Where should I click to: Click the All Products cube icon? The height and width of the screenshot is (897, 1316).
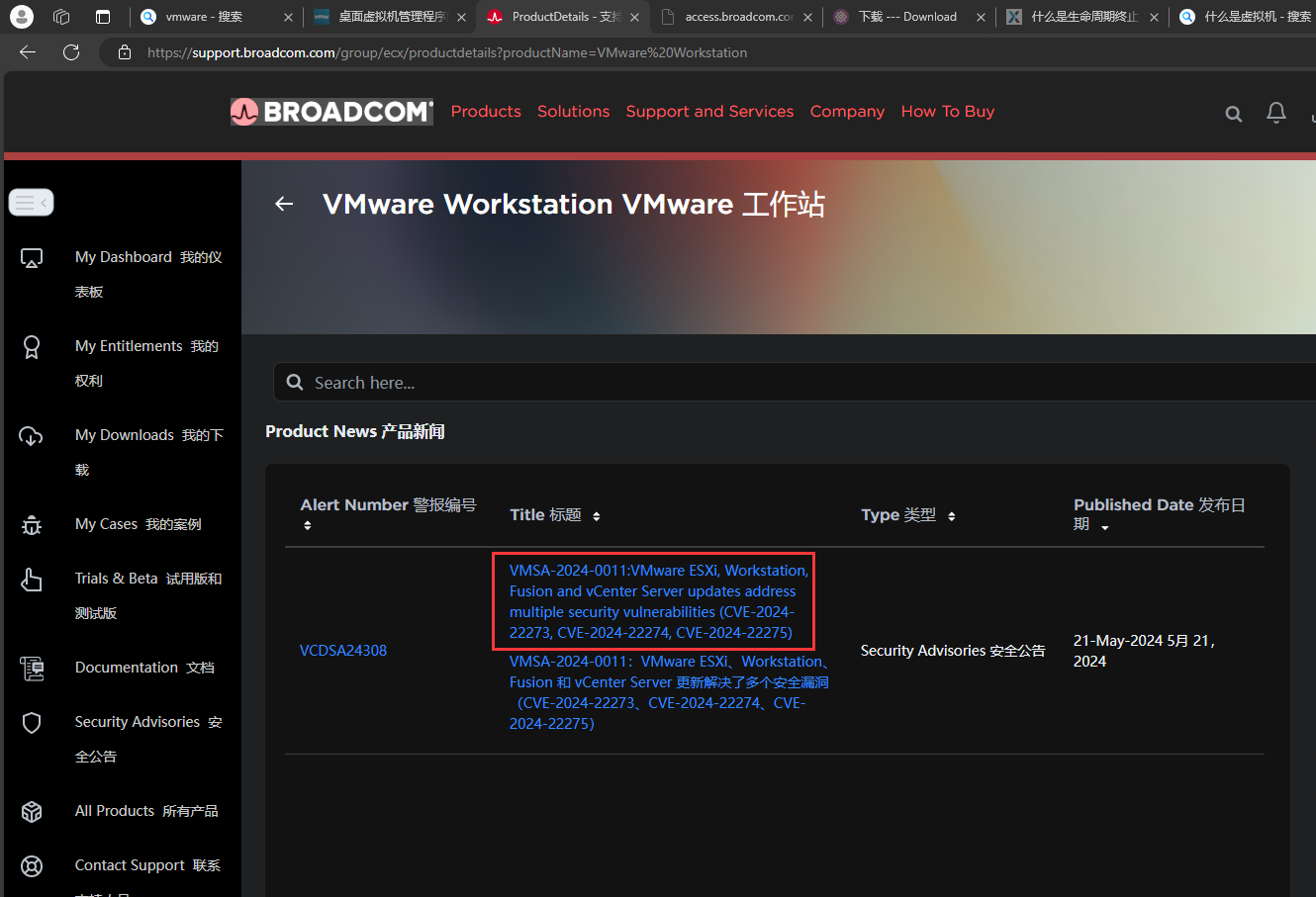[32, 812]
